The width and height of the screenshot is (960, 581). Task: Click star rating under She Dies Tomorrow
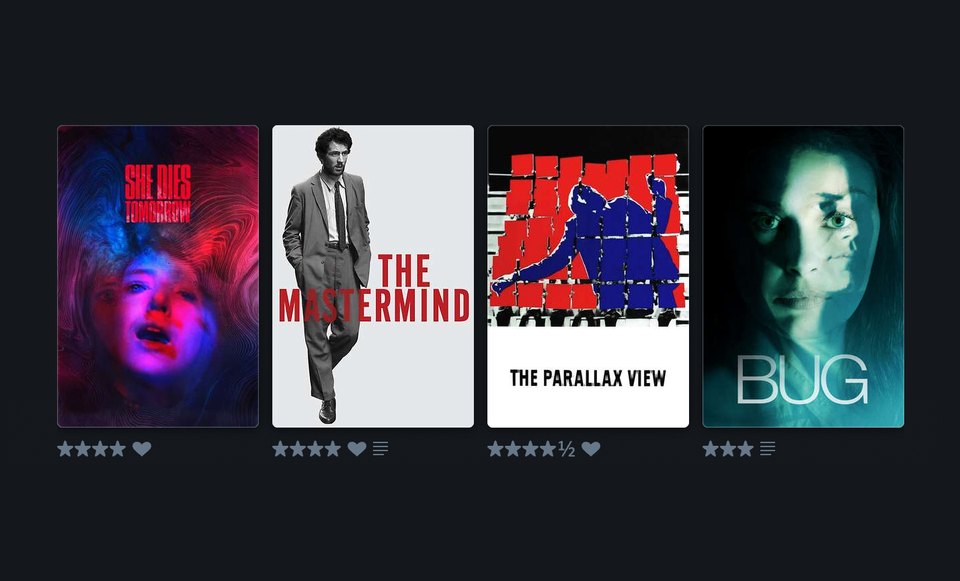tap(92, 449)
